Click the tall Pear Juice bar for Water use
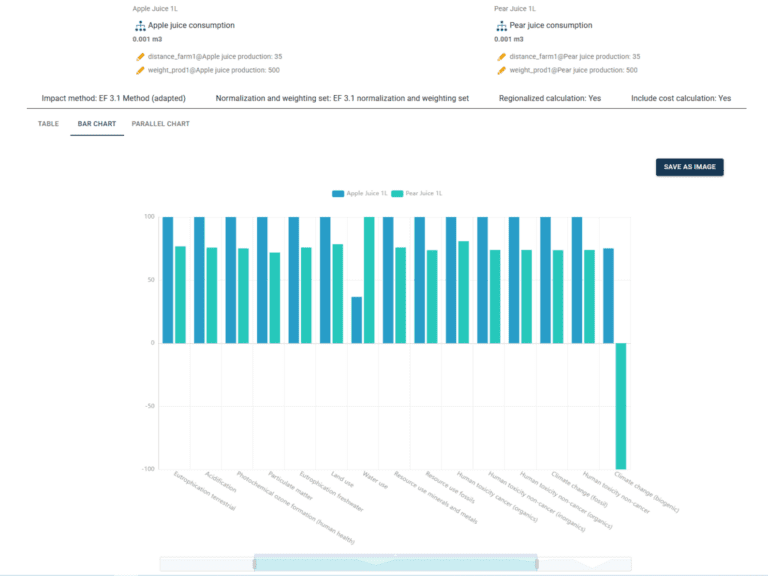The image size is (768, 576). [x=369, y=280]
